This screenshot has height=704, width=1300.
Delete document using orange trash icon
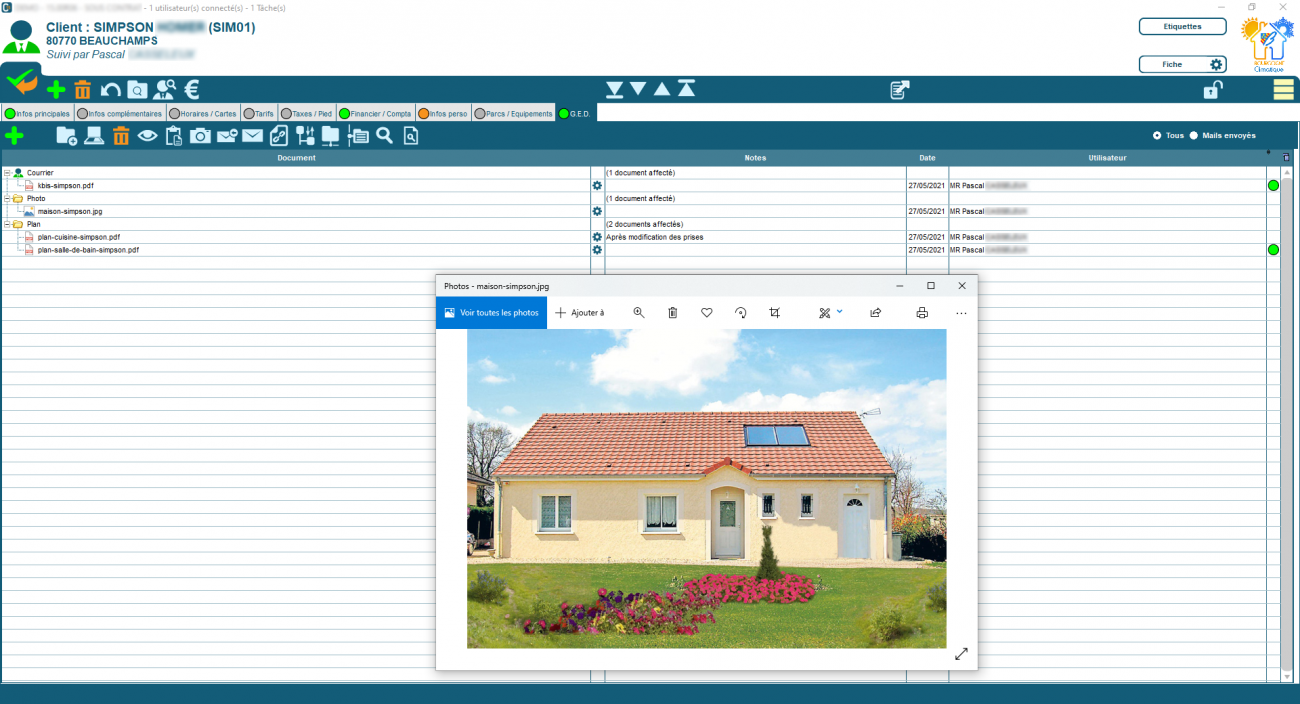122,135
